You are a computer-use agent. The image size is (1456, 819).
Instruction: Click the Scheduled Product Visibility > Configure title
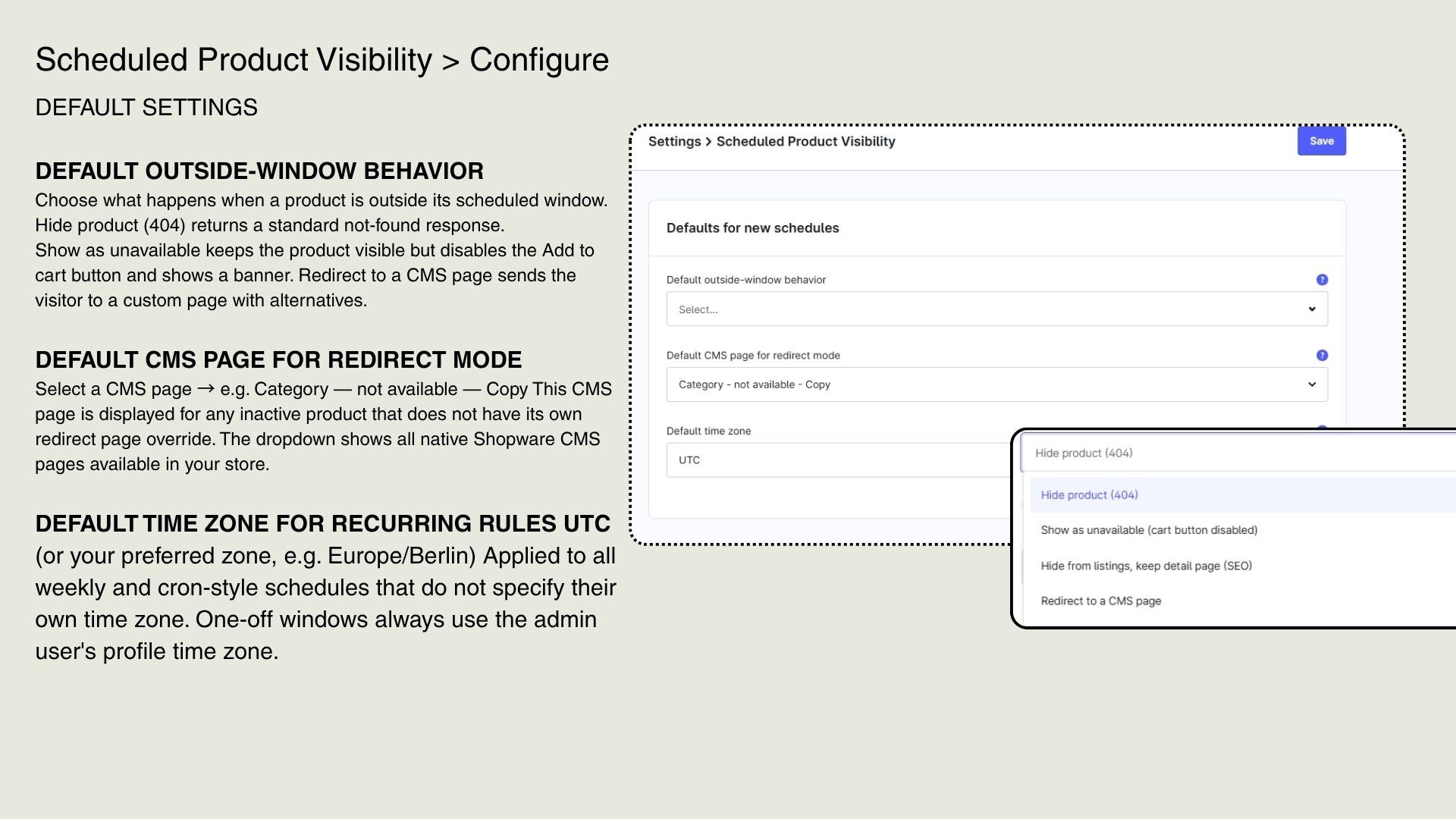(x=322, y=60)
